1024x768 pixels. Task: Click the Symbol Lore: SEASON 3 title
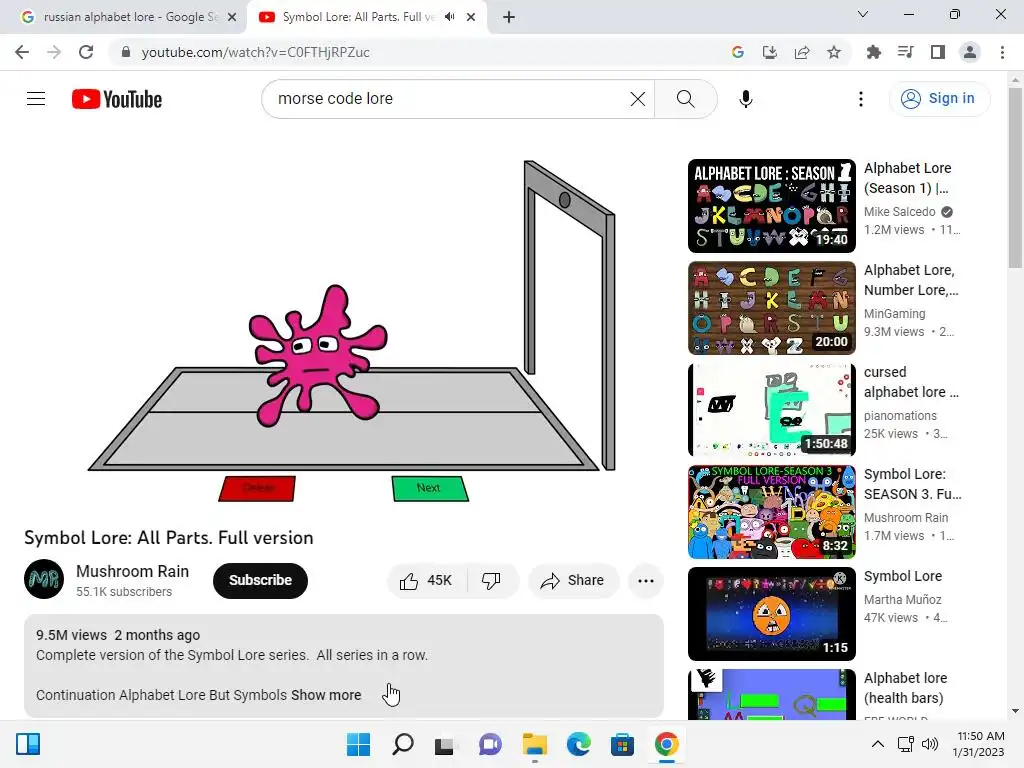[912, 484]
